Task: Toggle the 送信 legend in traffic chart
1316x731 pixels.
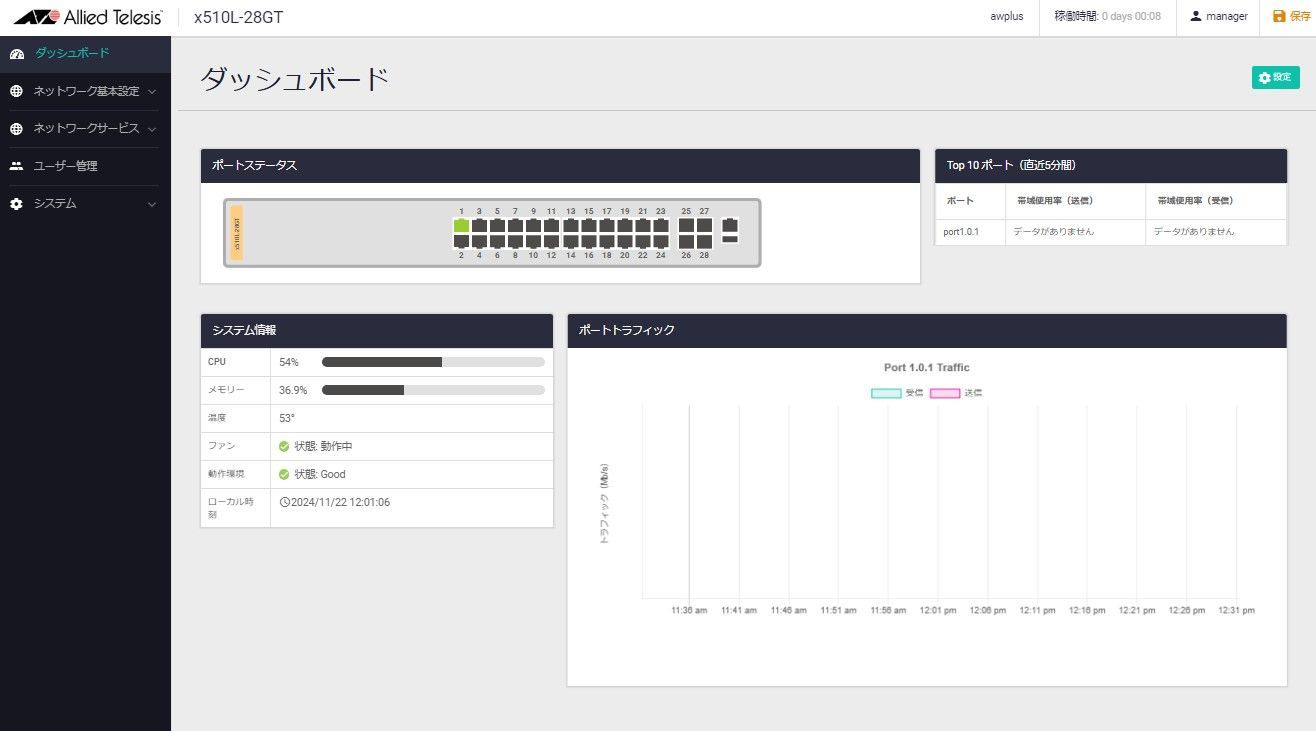Action: point(957,393)
